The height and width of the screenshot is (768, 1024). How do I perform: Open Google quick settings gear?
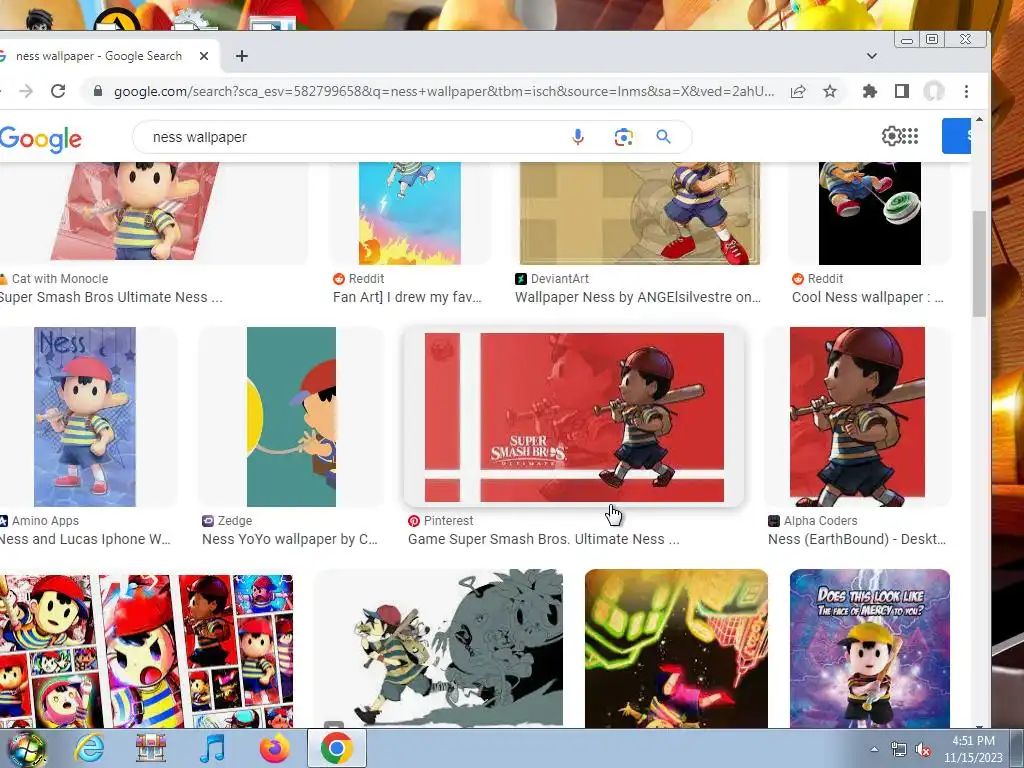pos(891,136)
